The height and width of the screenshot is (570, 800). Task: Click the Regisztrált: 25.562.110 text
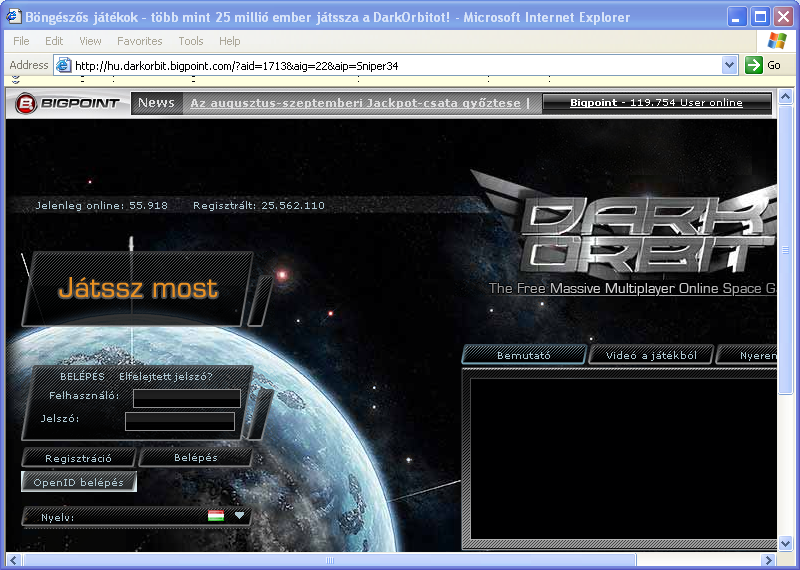pyautogui.click(x=259, y=206)
